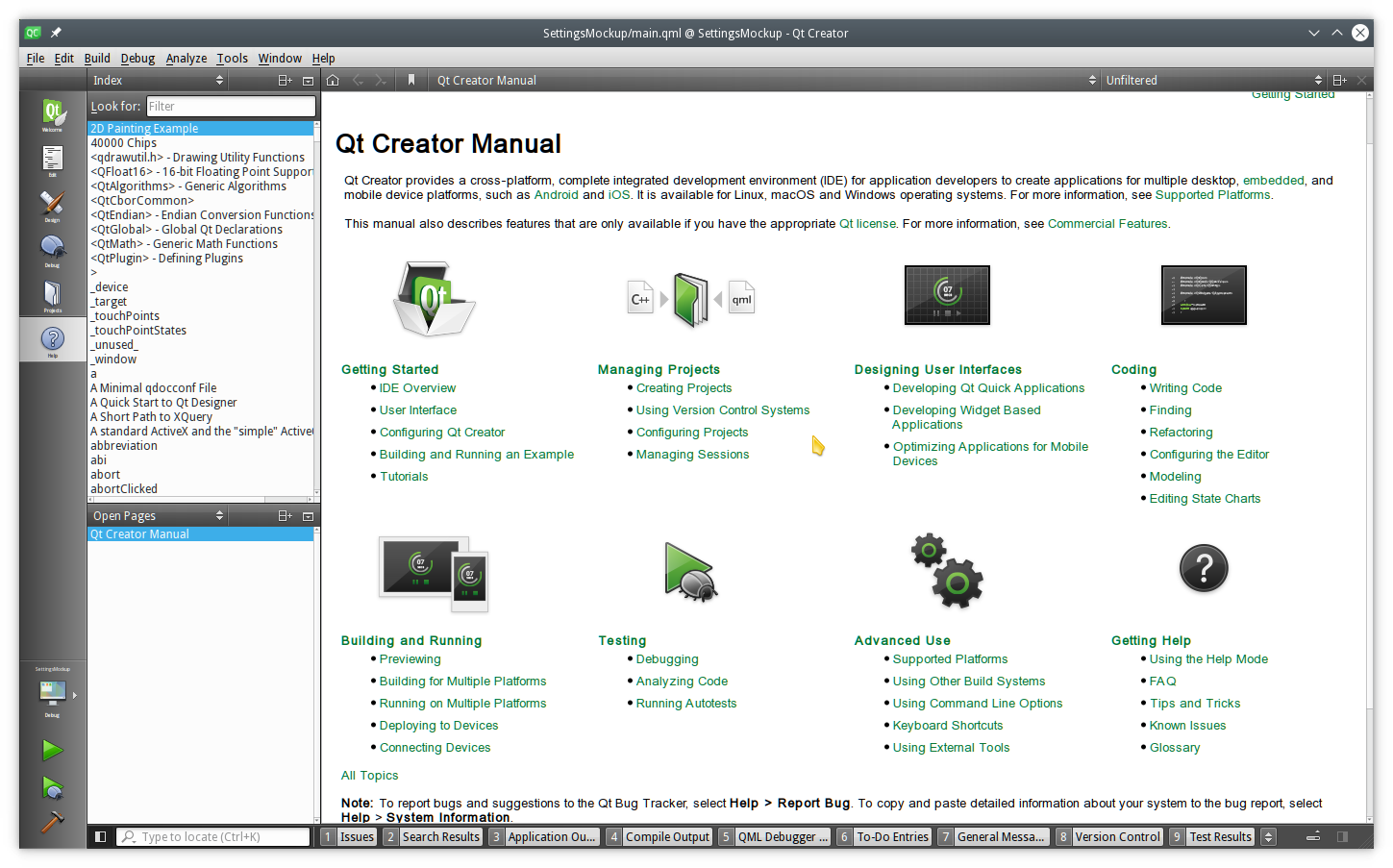
Task: Go to help Home page icon
Action: [x=333, y=81]
